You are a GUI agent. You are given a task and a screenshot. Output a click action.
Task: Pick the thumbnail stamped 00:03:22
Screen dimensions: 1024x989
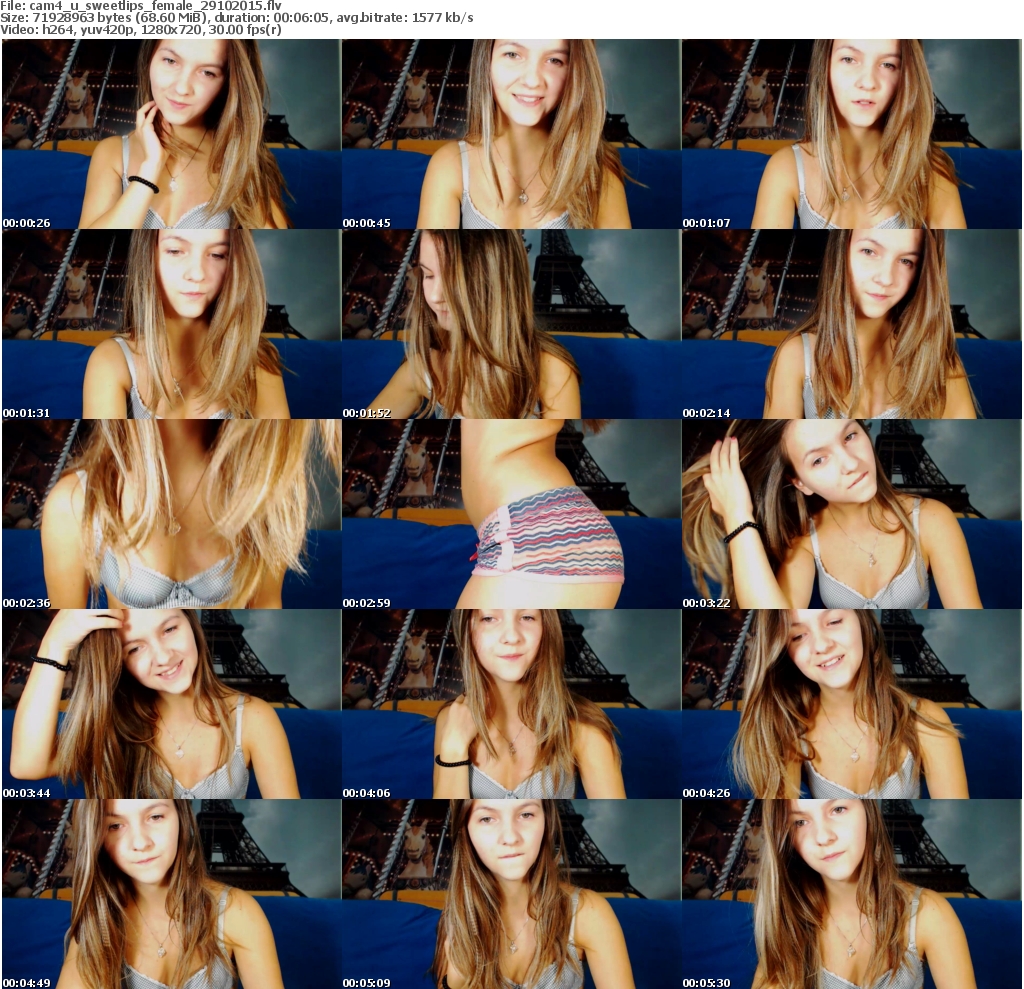coord(851,514)
